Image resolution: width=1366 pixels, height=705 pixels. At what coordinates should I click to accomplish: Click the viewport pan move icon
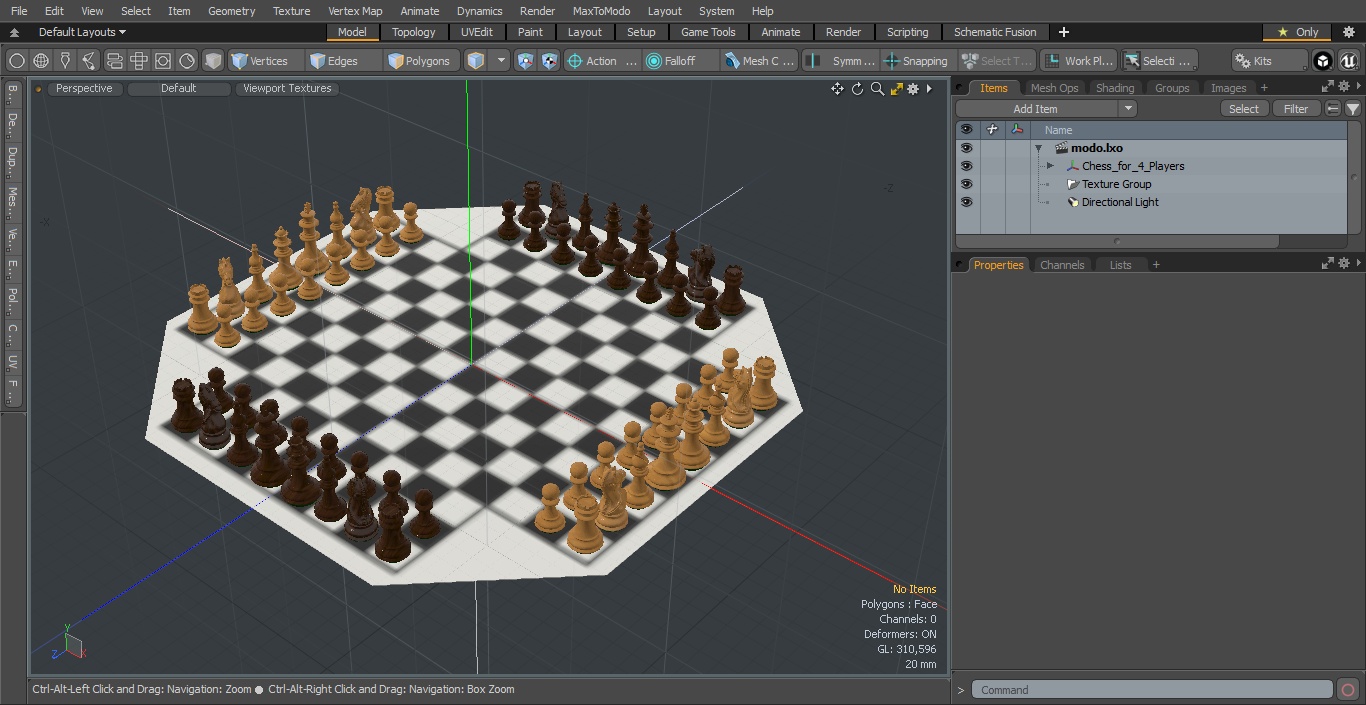(x=837, y=89)
